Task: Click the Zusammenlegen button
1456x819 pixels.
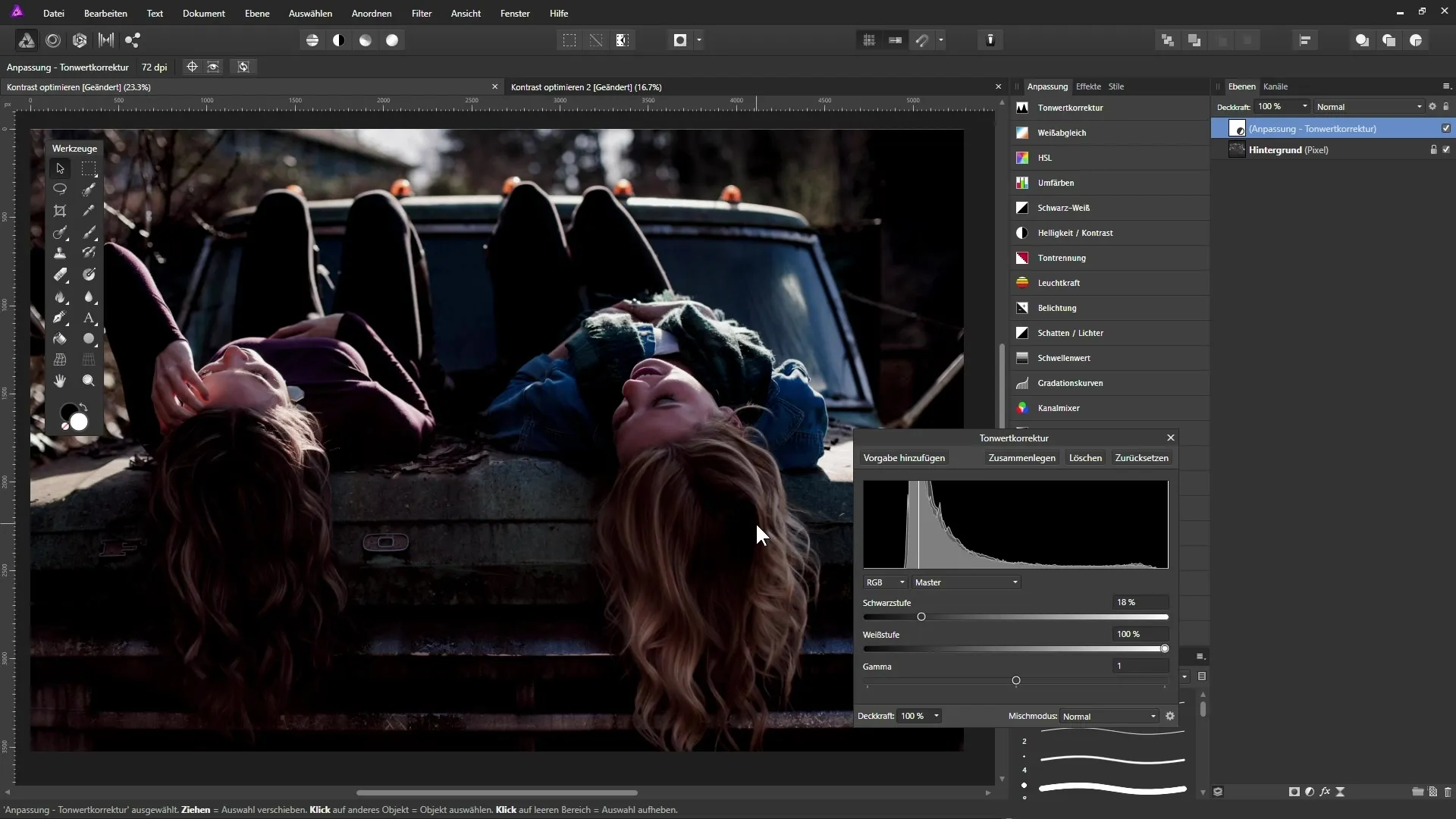Action: pyautogui.click(x=1021, y=458)
